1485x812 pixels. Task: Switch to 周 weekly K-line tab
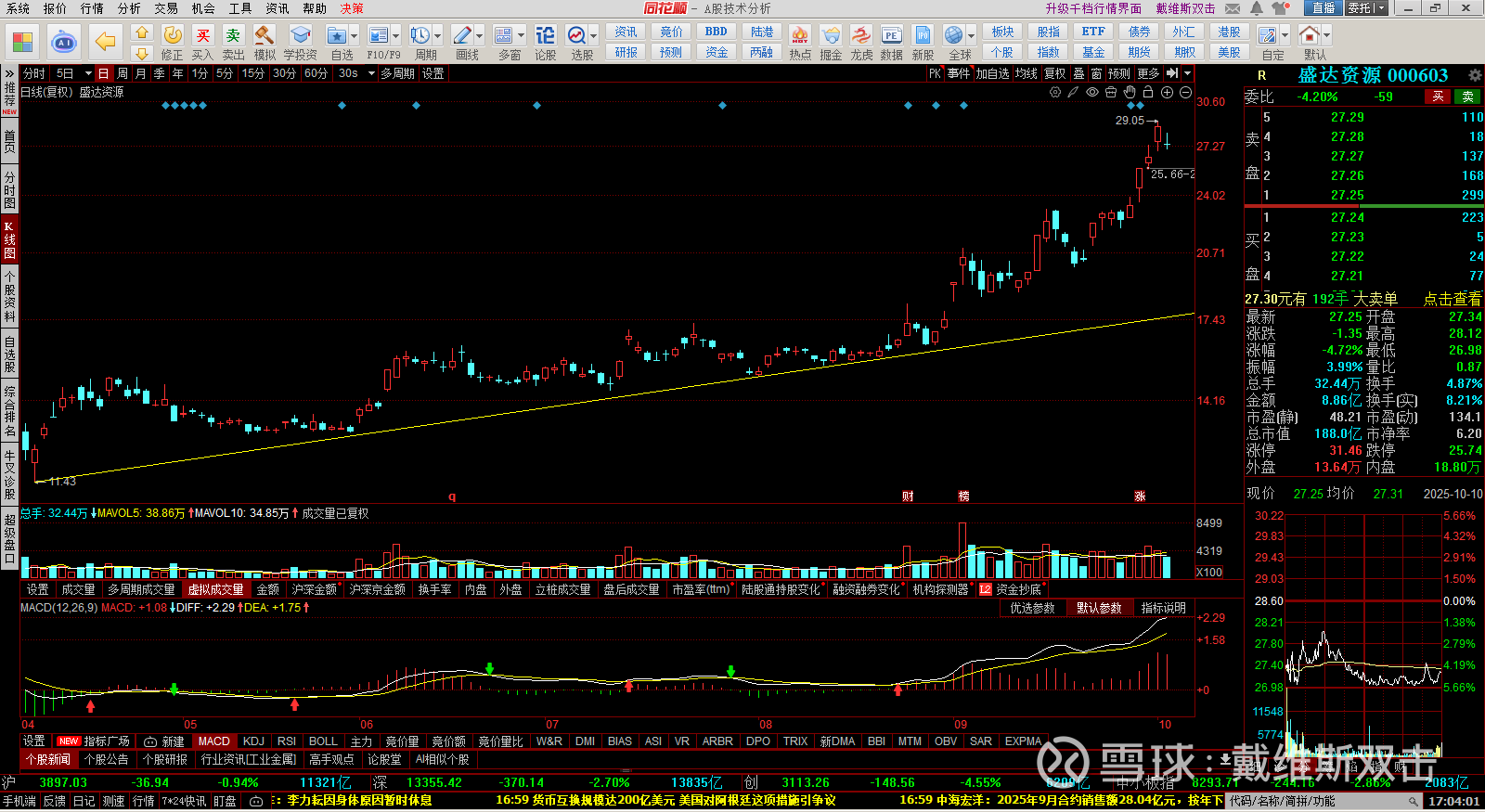(x=123, y=73)
